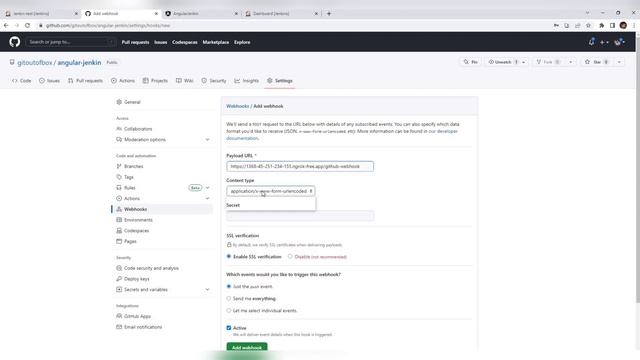Image resolution: width=640 pixels, height=360 pixels.
Task: Expand the Star lists dropdown arrow
Action: coord(619,62)
